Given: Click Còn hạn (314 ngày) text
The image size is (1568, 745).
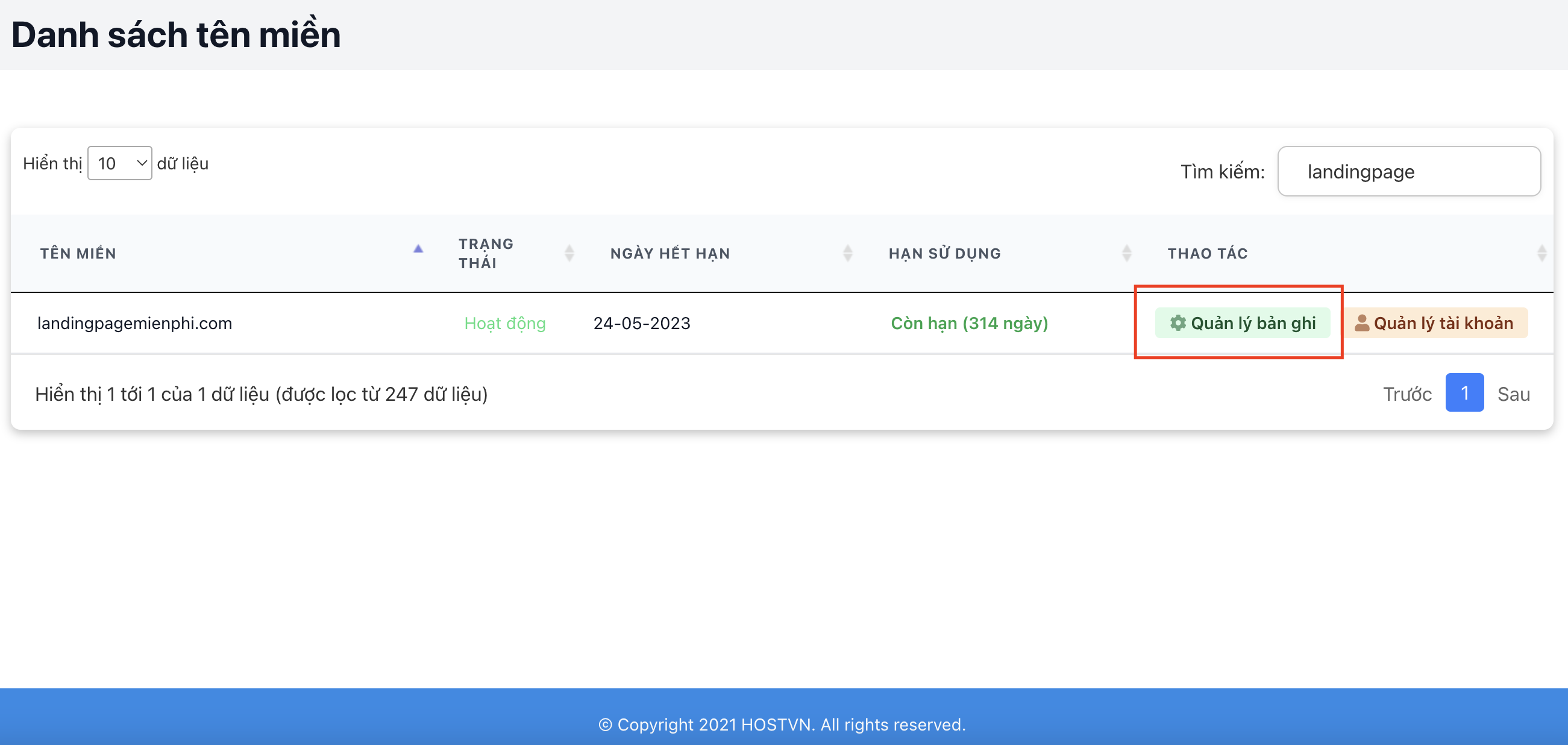Looking at the screenshot, I should (969, 322).
